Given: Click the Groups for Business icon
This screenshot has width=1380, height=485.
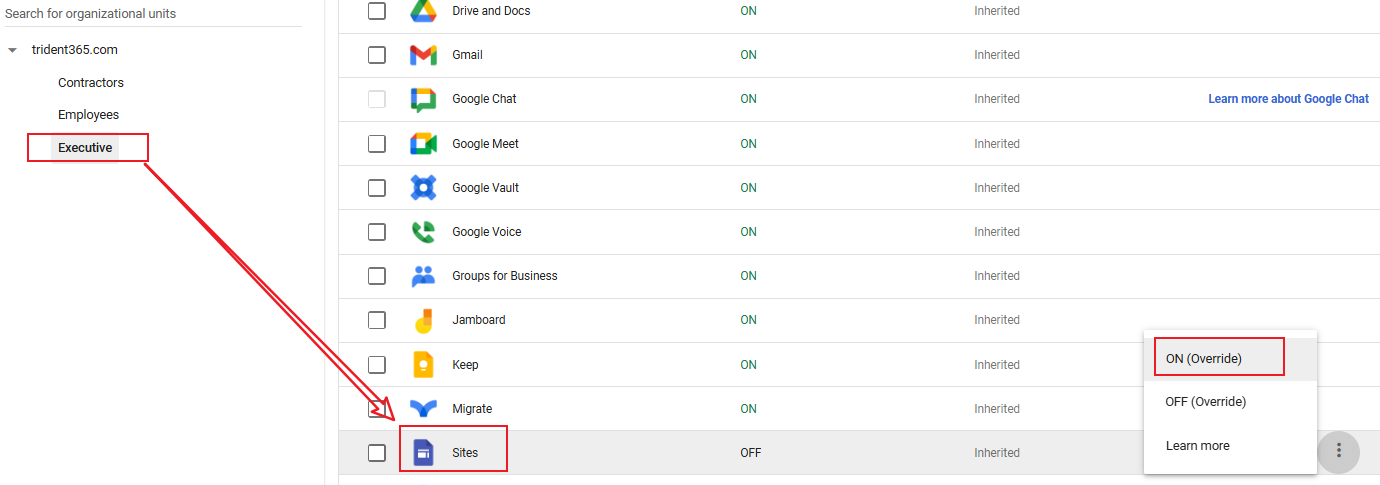Looking at the screenshot, I should (x=423, y=276).
